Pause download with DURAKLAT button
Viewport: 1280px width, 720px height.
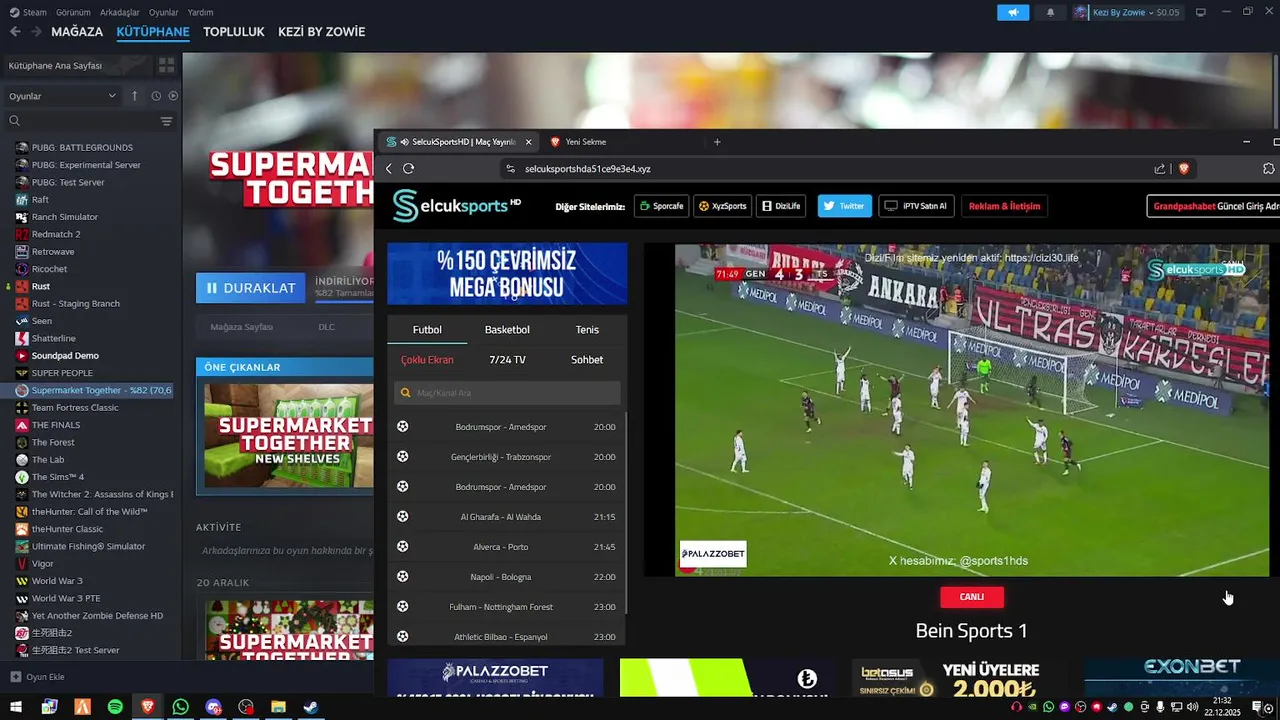(251, 288)
